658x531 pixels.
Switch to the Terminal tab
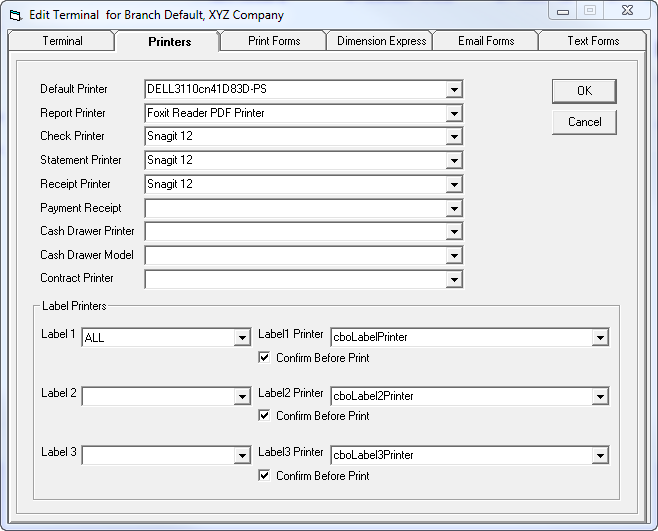pyautogui.click(x=62, y=41)
